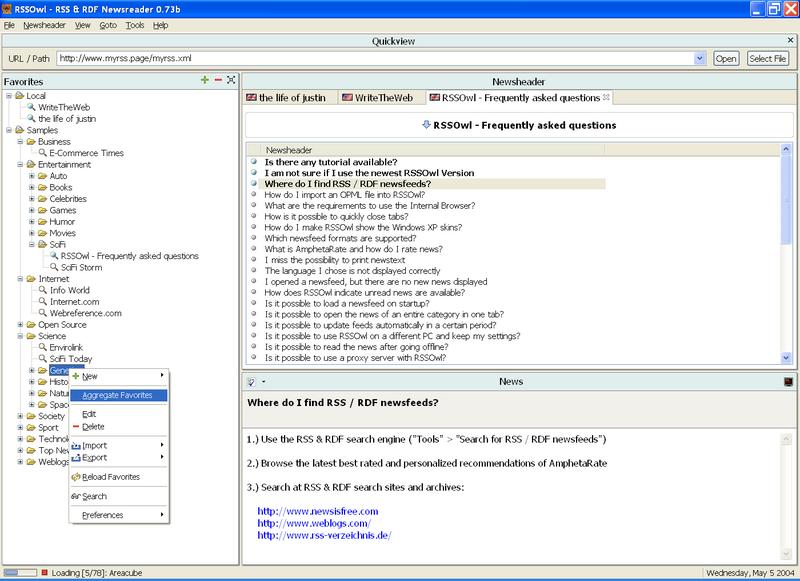Click the Open button in Quickview
Screen dimensions: 800x581
(726, 59)
